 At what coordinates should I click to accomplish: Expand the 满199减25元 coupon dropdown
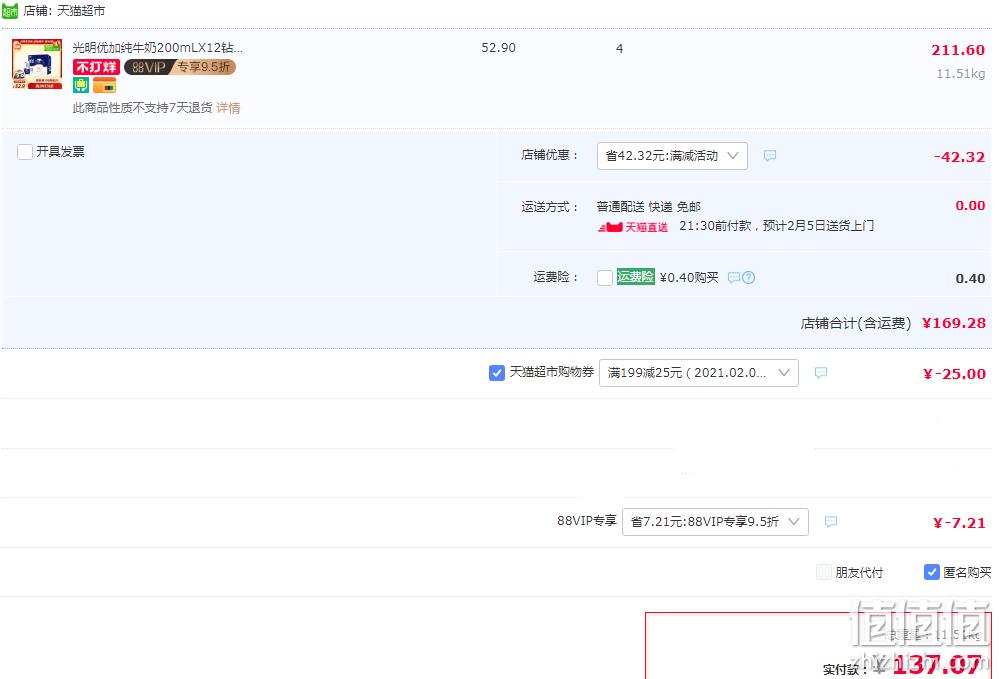(x=698, y=373)
